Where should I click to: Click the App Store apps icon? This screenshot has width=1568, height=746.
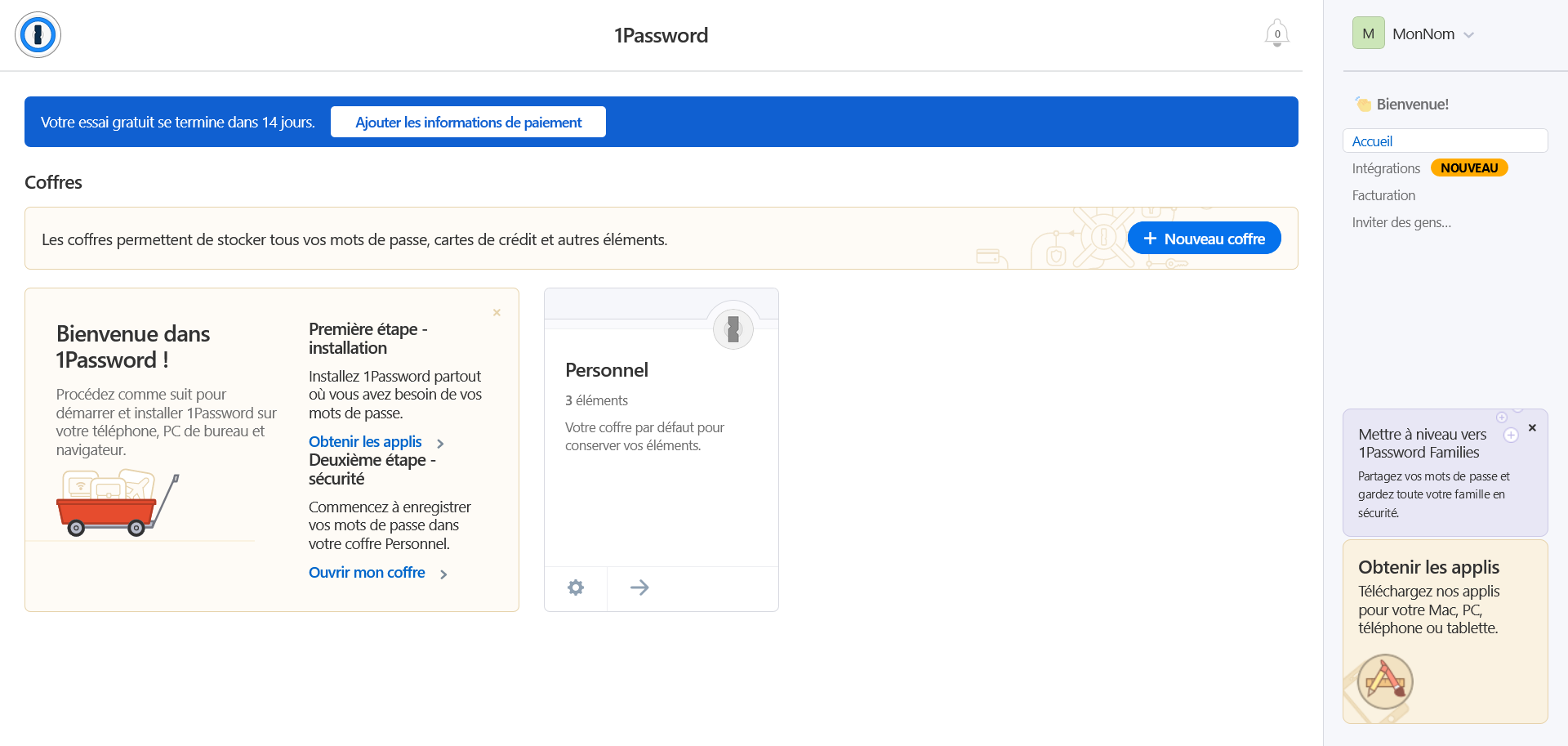[x=1385, y=681]
